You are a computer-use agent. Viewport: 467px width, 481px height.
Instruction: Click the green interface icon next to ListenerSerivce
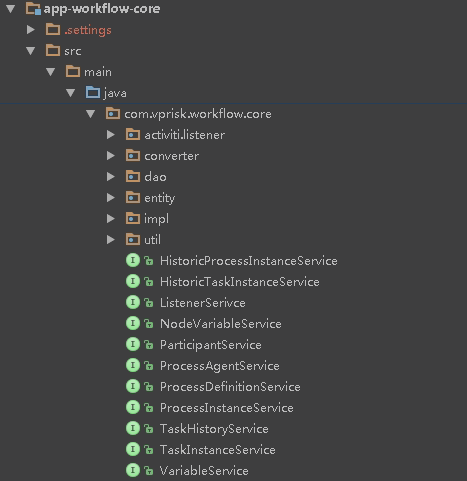point(133,302)
